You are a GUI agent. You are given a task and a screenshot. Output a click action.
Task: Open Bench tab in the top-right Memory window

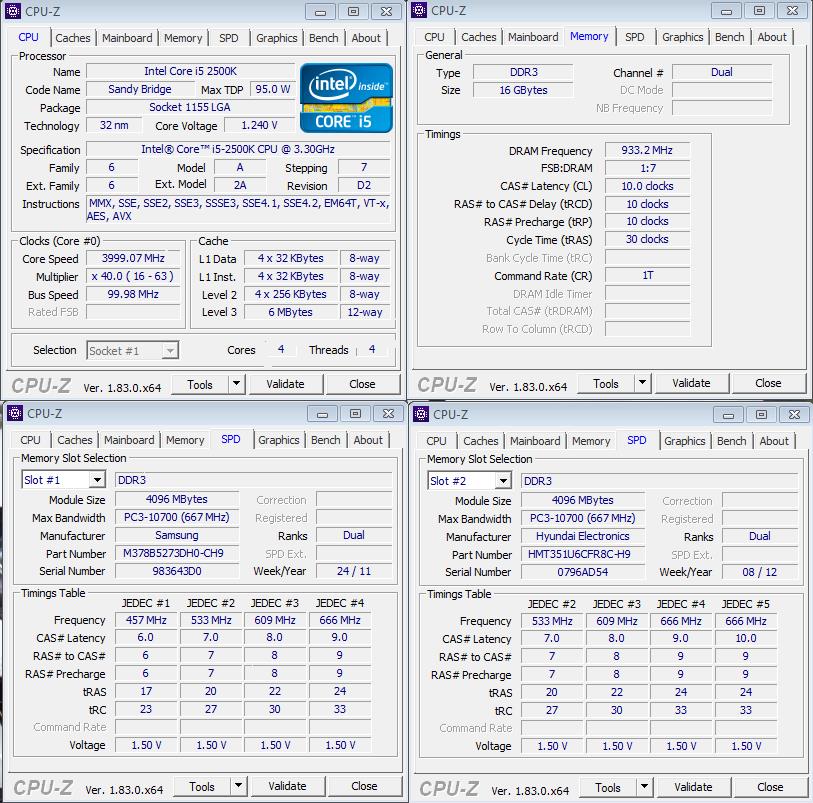tap(730, 37)
